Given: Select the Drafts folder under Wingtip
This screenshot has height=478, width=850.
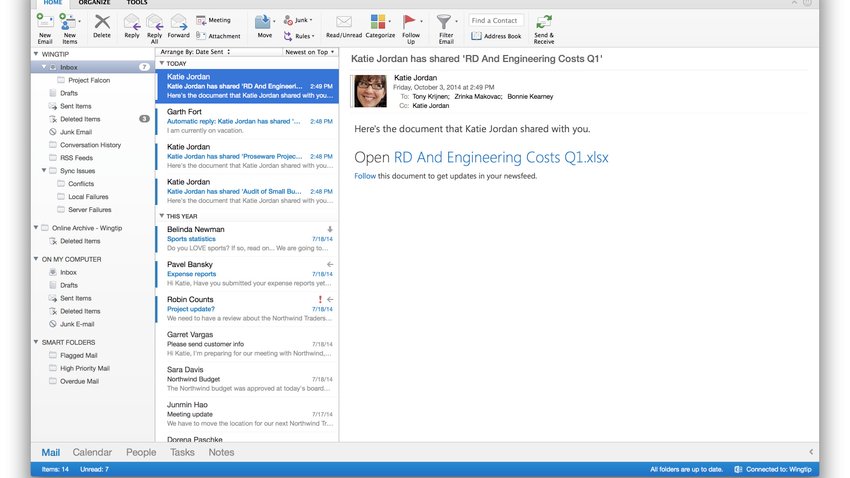Looking at the screenshot, I should (69, 93).
